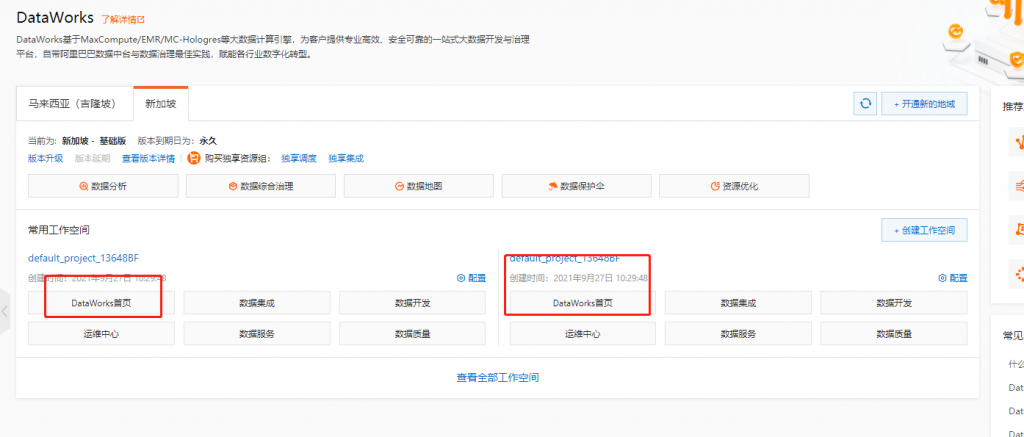Click the shopping cart icon before 购买独享资源组
The image size is (1024, 437).
point(193,158)
